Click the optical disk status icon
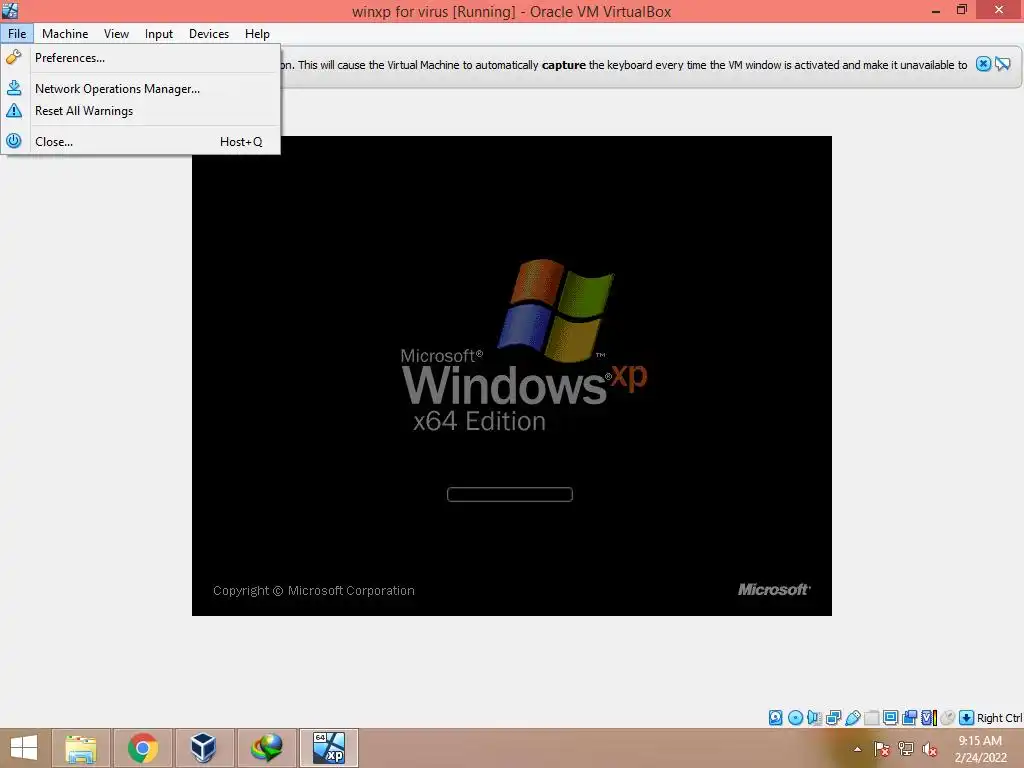Viewport: 1024px width, 768px height. pyautogui.click(x=795, y=718)
